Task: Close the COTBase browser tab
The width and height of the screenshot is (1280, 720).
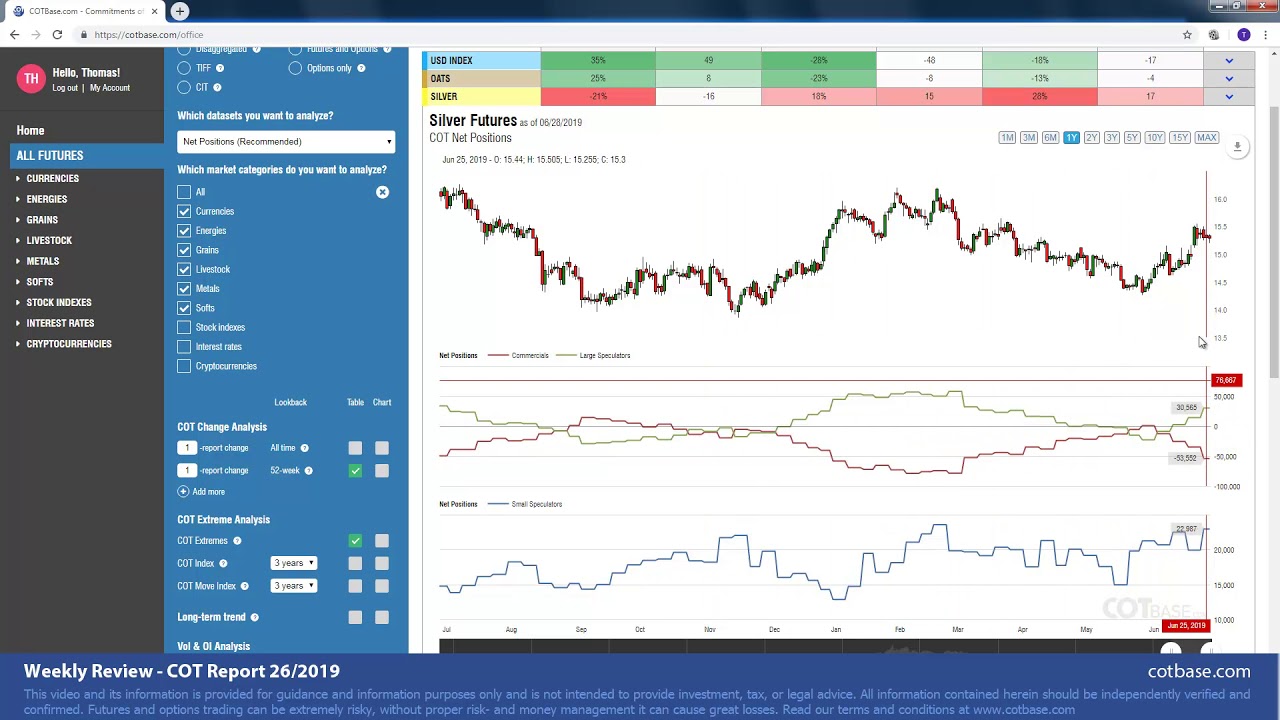Action: pyautogui.click(x=154, y=11)
